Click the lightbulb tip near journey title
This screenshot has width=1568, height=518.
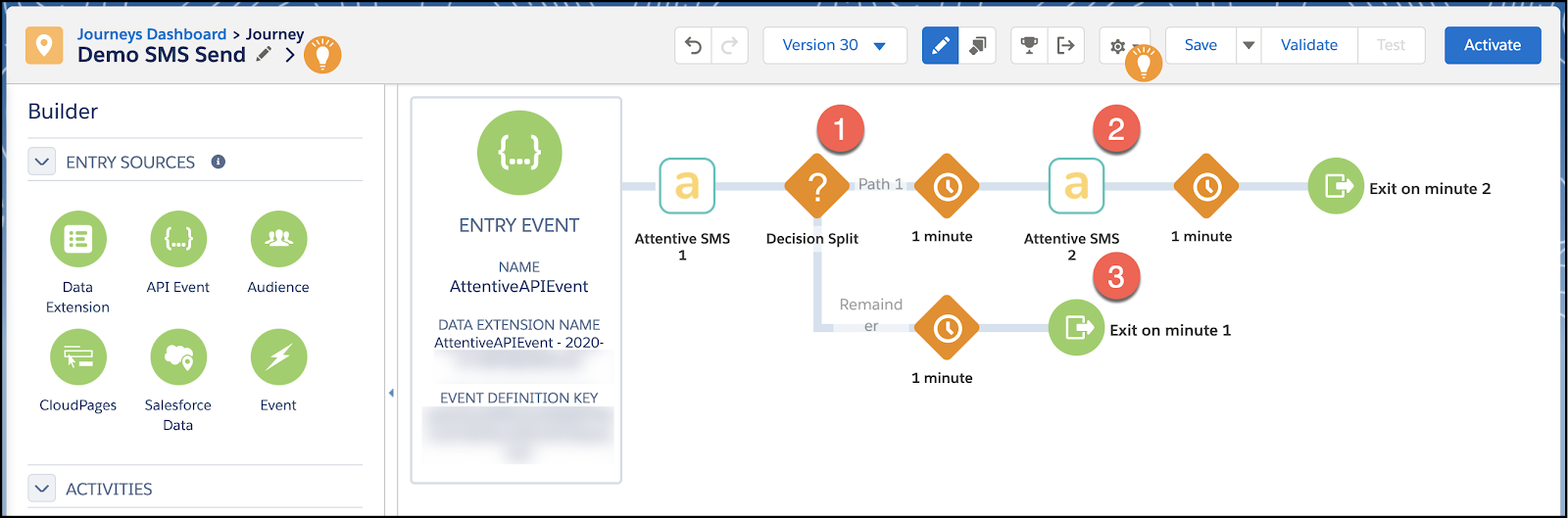coord(322,55)
